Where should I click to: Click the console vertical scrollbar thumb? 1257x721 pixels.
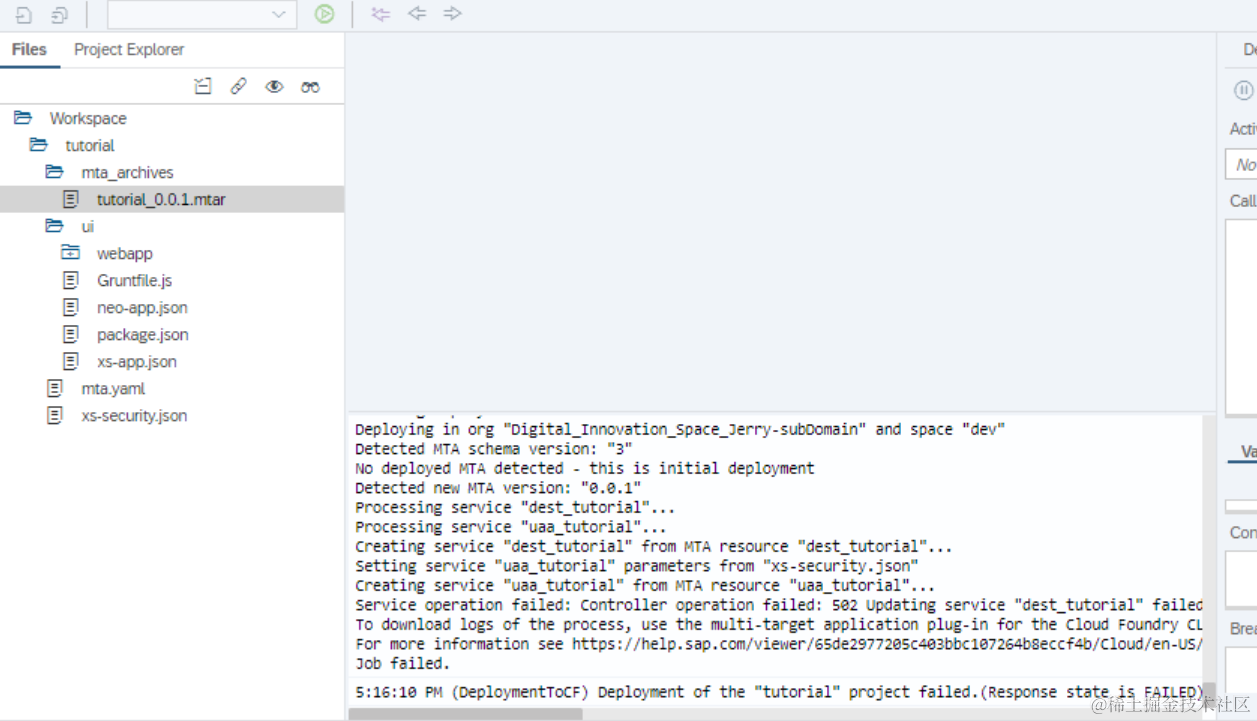click(x=1210, y=694)
